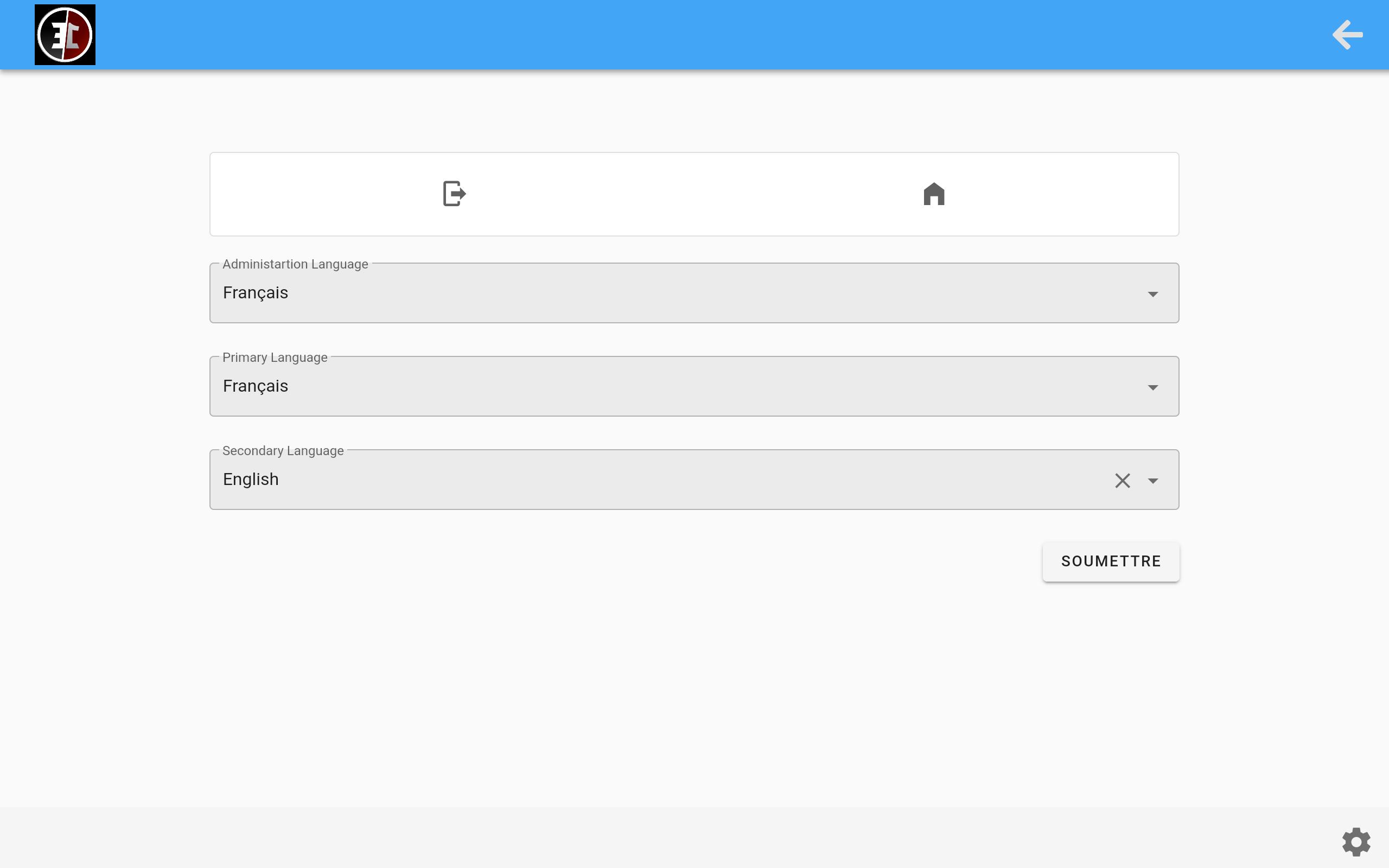
Task: Click the Administration Language dropdown arrow
Action: tap(1153, 294)
